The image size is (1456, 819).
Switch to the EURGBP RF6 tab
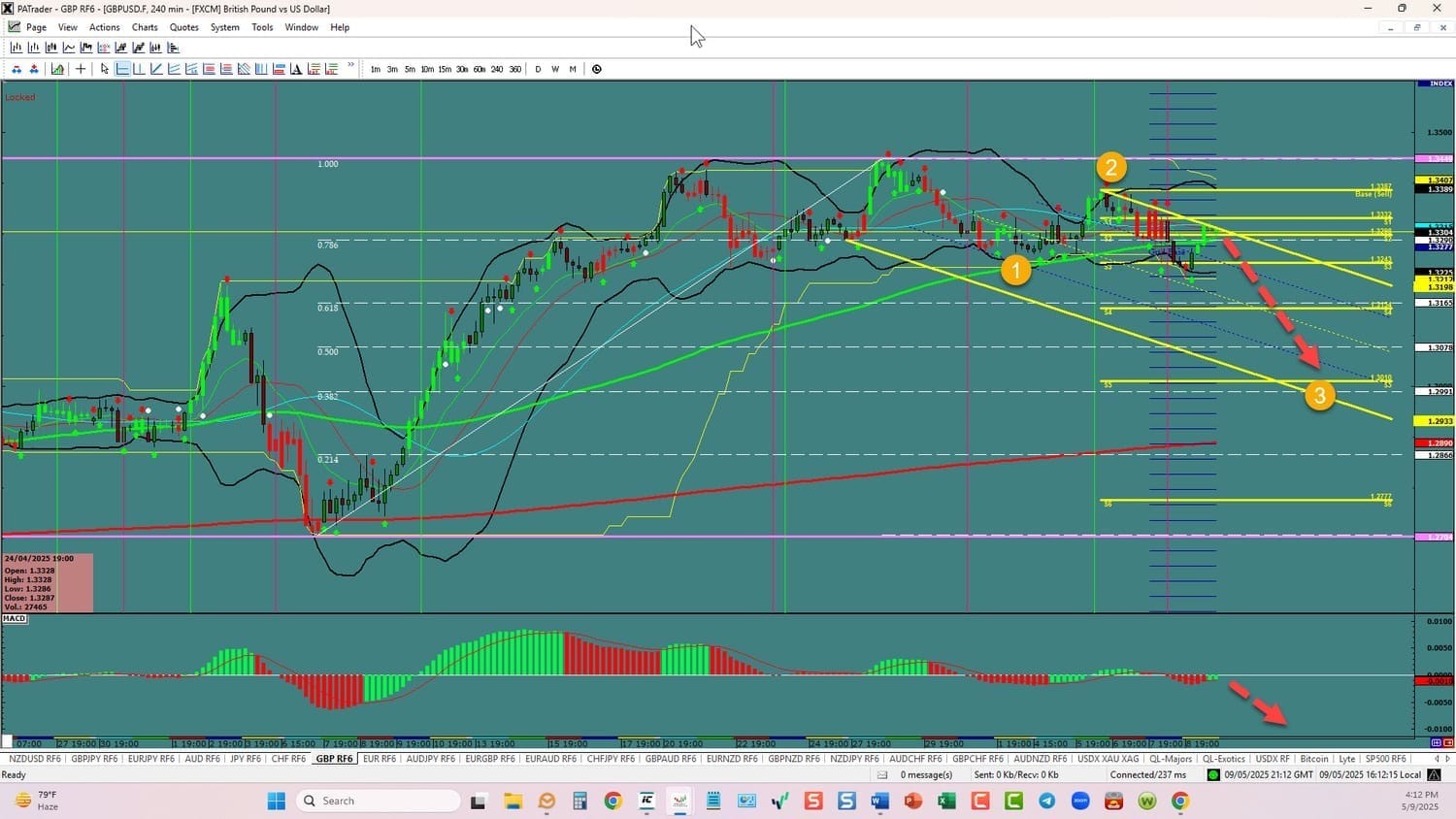[490, 759]
